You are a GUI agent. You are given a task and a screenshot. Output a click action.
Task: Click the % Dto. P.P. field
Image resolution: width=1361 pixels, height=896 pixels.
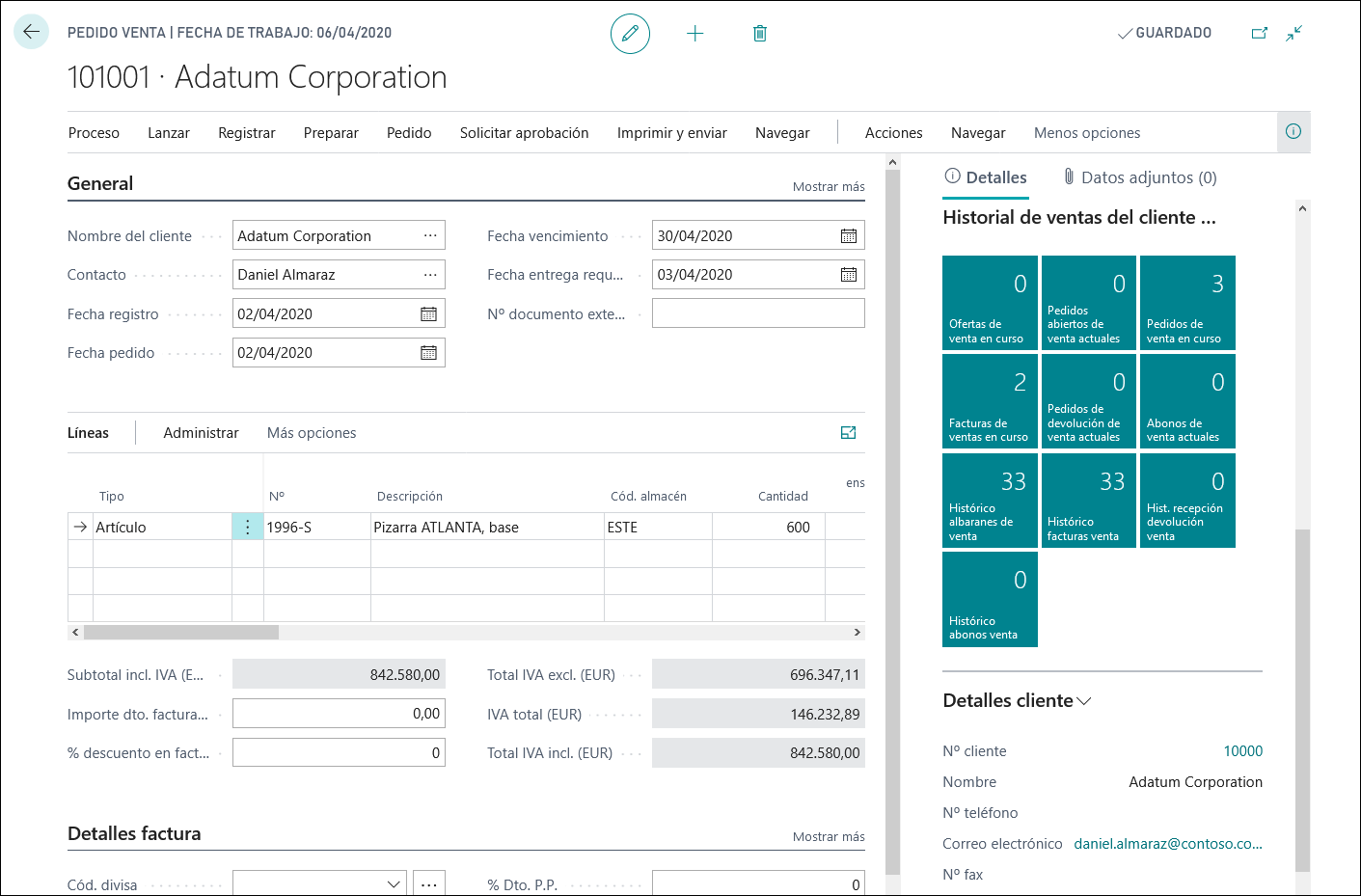click(758, 884)
